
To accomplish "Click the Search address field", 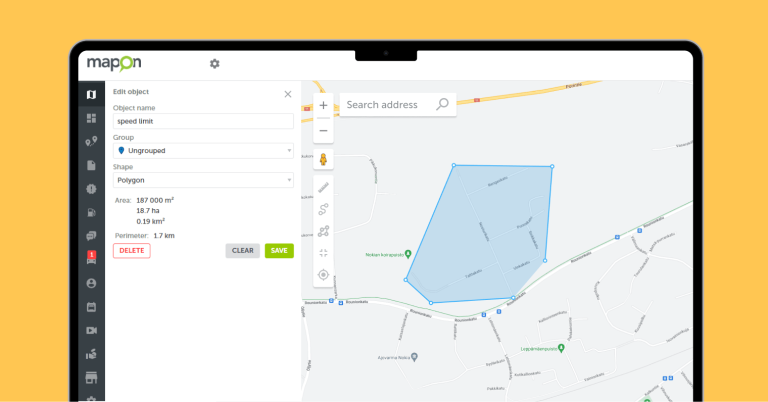I will [x=388, y=105].
